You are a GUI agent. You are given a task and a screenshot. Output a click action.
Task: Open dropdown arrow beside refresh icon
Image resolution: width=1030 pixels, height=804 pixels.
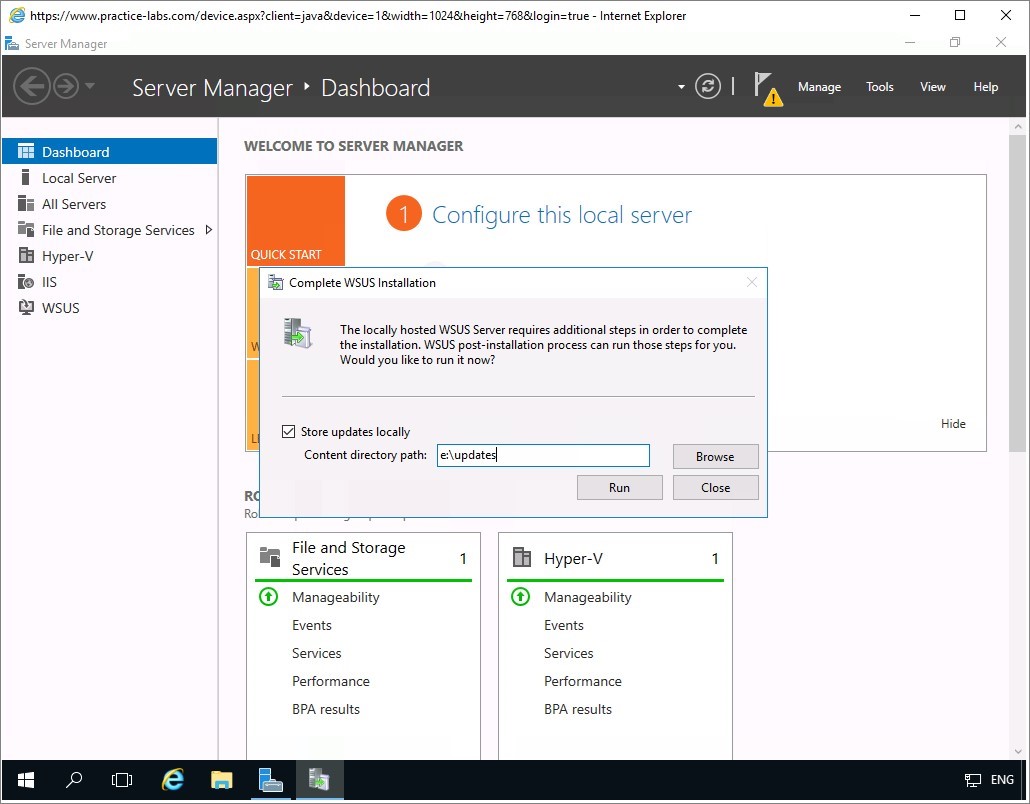(x=681, y=87)
